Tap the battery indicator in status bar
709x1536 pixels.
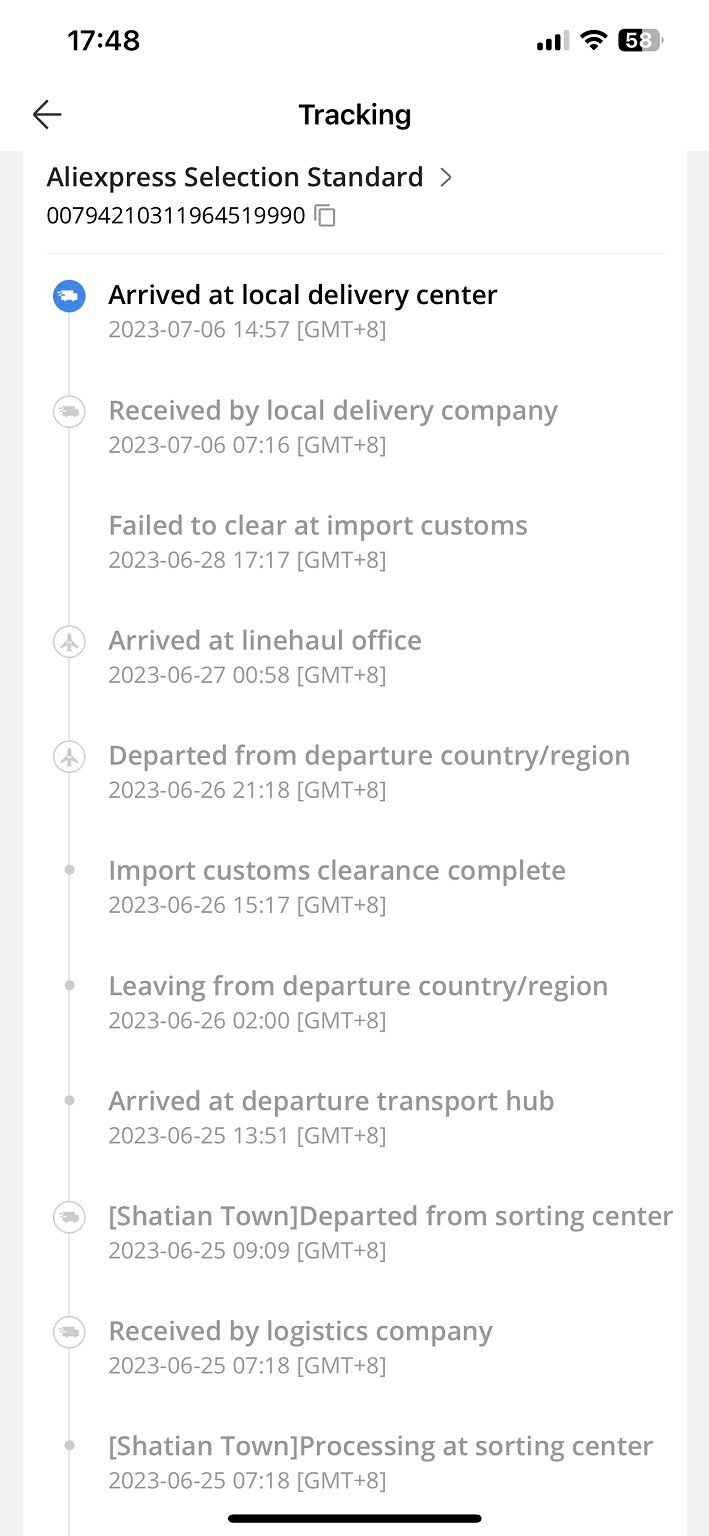point(641,41)
